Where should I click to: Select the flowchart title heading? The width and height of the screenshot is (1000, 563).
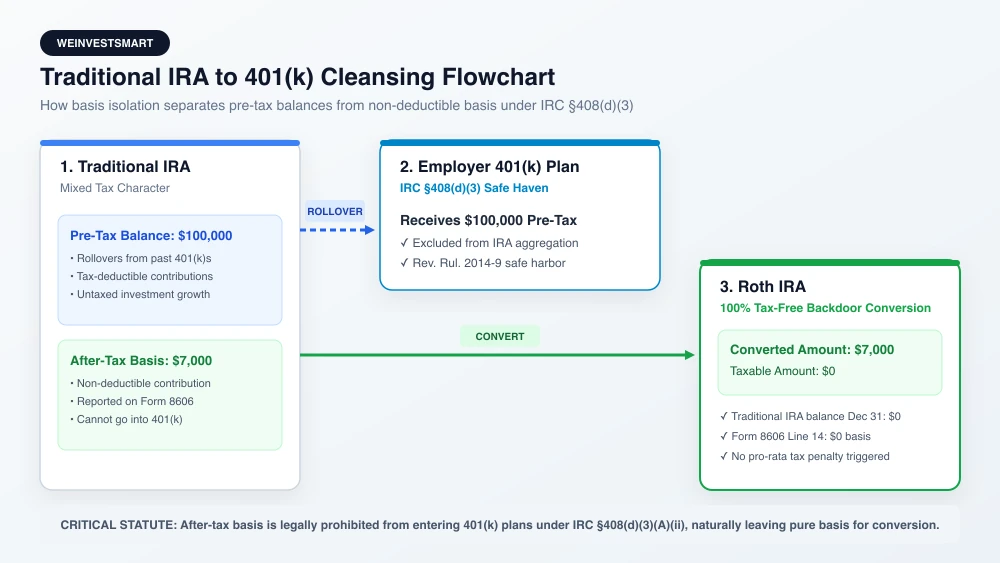(x=297, y=77)
